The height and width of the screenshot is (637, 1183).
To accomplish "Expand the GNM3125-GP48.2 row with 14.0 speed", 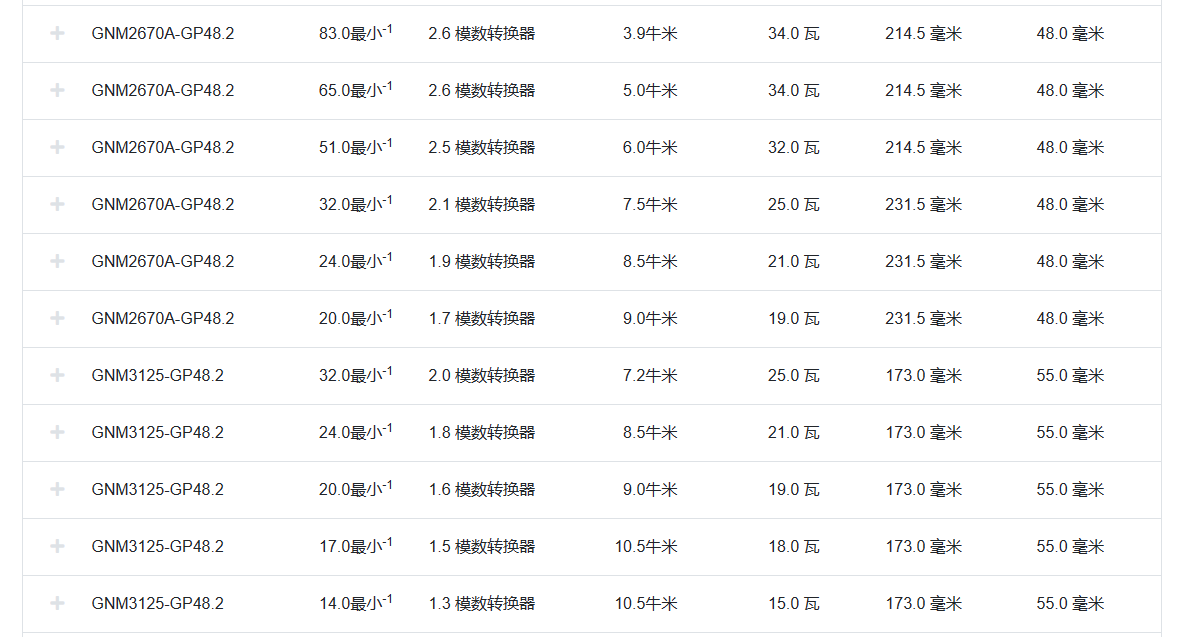I will click(x=57, y=603).
